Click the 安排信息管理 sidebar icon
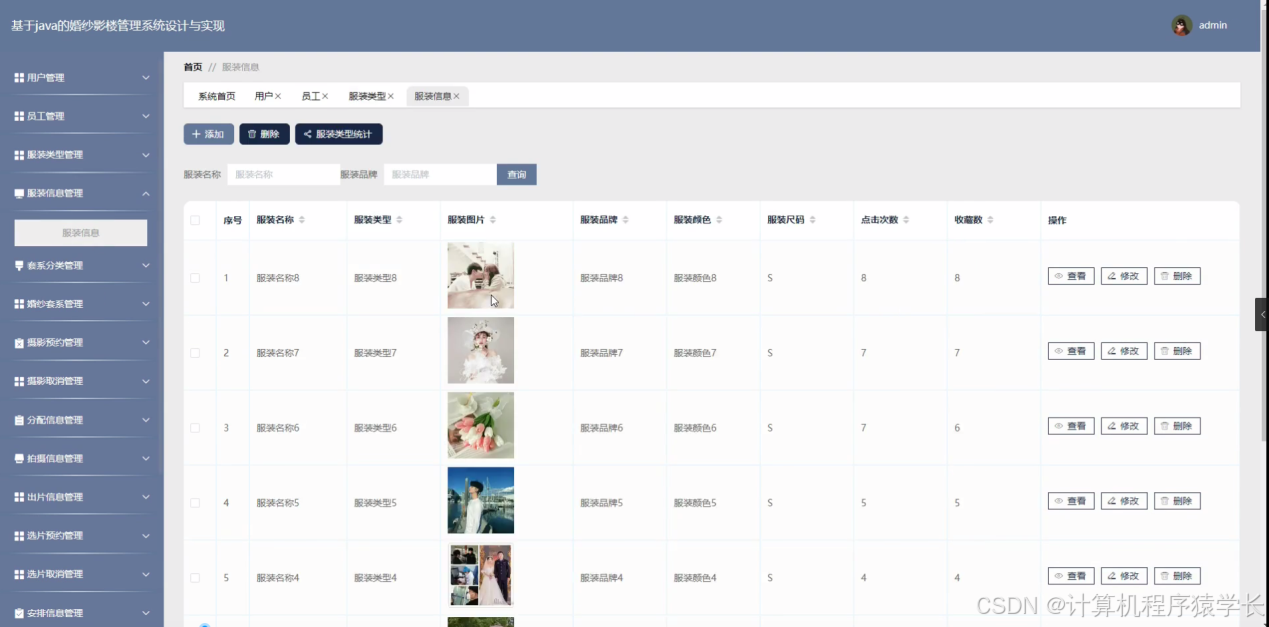1269x627 pixels. pos(19,613)
